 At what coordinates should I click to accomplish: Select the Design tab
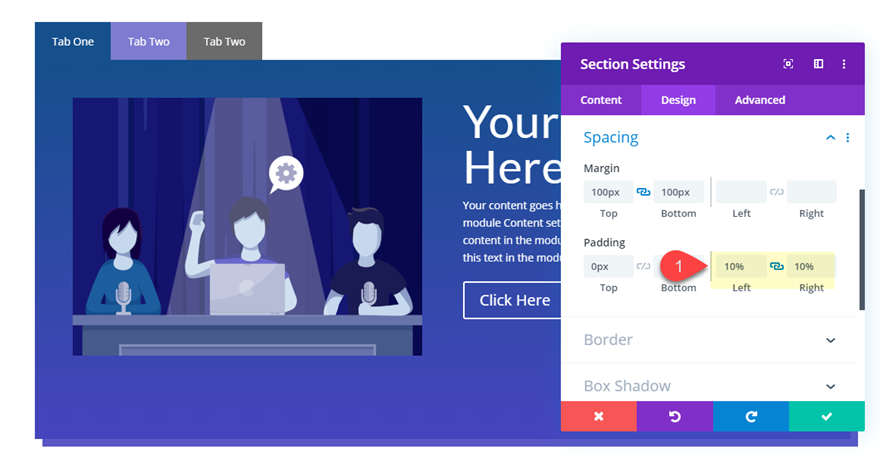coord(678,100)
